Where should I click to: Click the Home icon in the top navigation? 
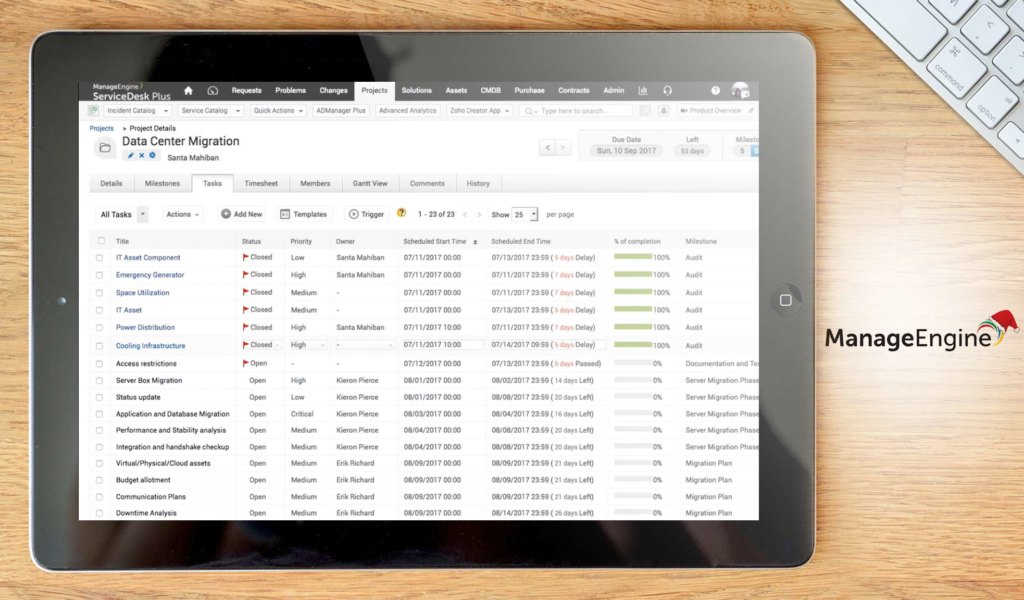coord(188,91)
